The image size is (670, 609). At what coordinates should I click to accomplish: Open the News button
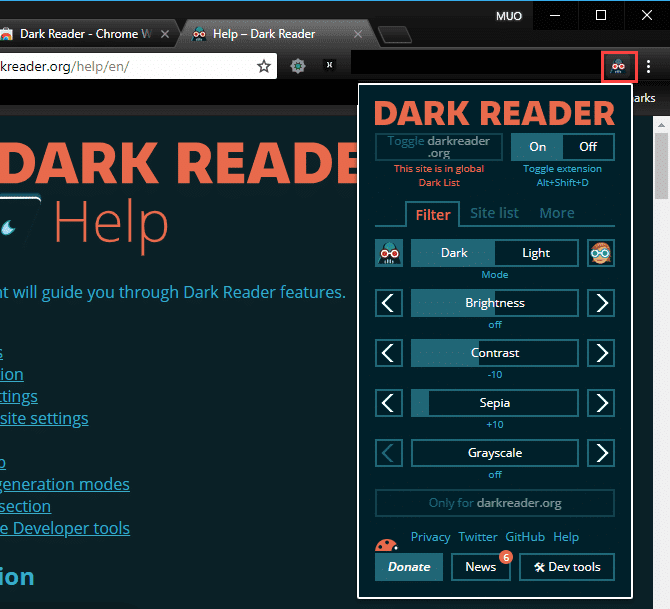481,567
